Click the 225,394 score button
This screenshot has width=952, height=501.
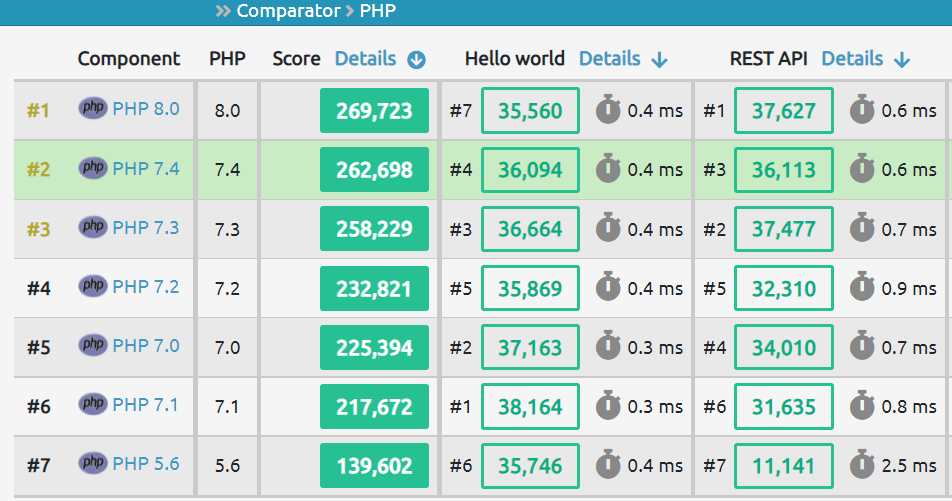375,347
